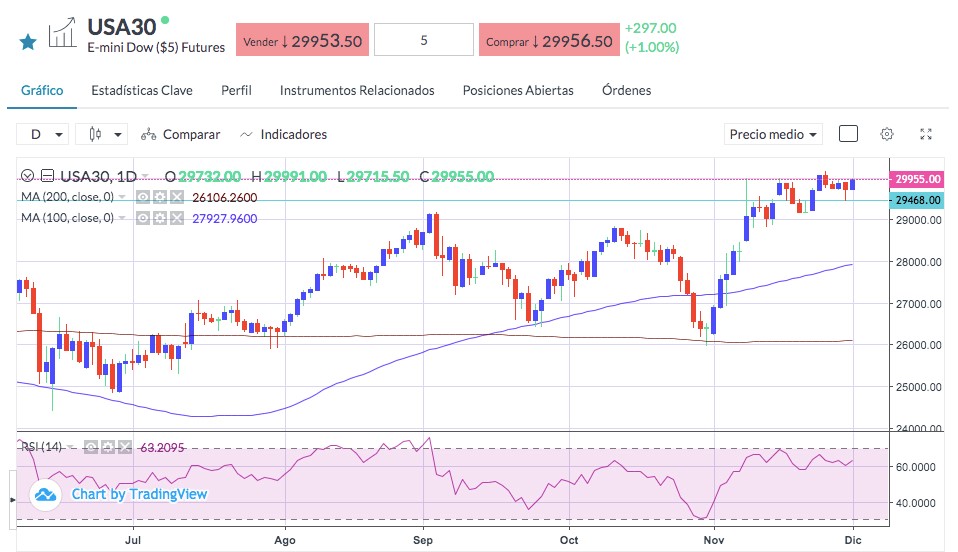The height and width of the screenshot is (552, 958).
Task: Hide the MA 100 indicator eye
Action: [142, 218]
